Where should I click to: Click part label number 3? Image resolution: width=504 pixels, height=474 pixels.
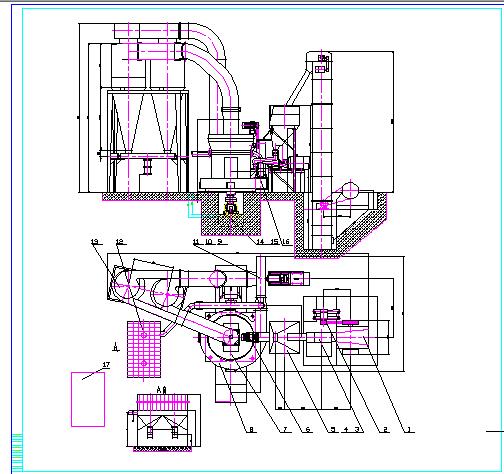(x=357, y=430)
